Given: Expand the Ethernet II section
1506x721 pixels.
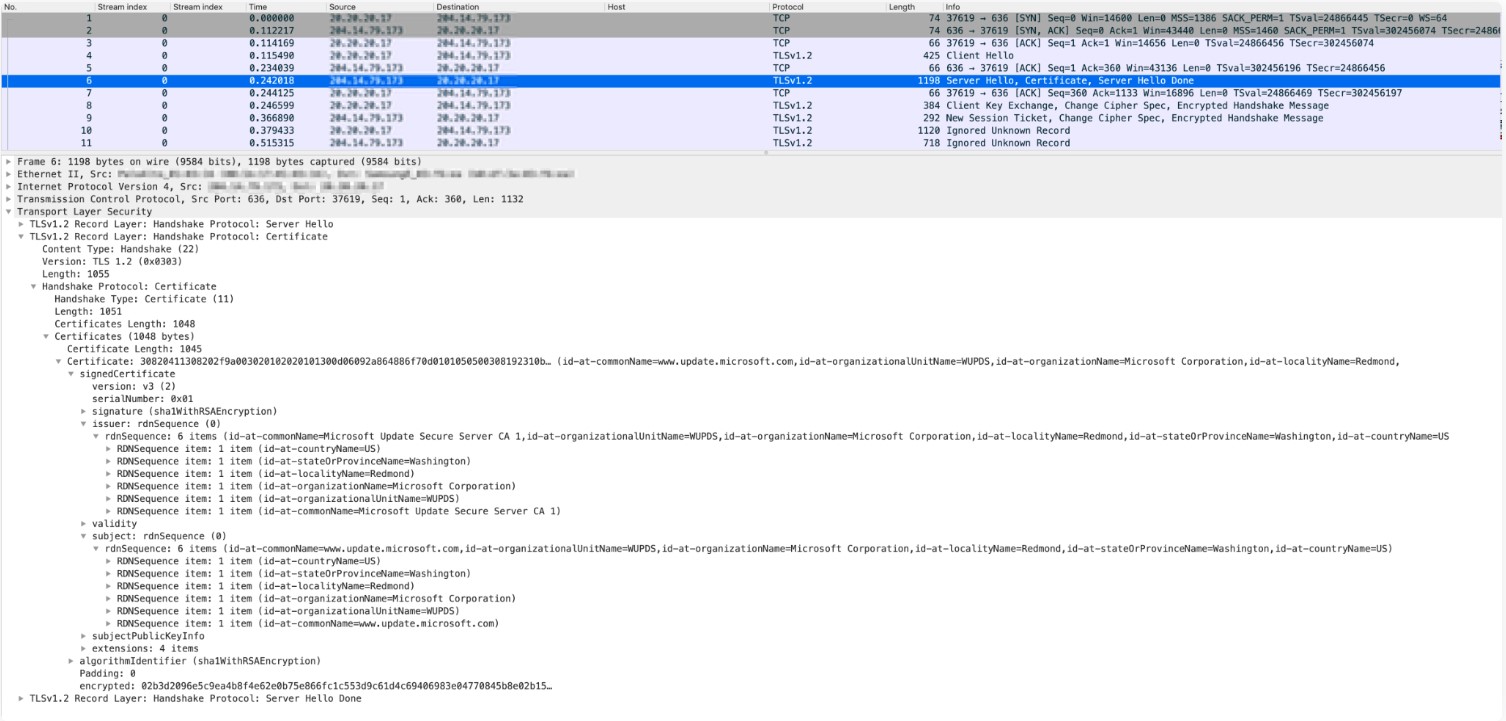Looking at the screenshot, I should click(9, 174).
